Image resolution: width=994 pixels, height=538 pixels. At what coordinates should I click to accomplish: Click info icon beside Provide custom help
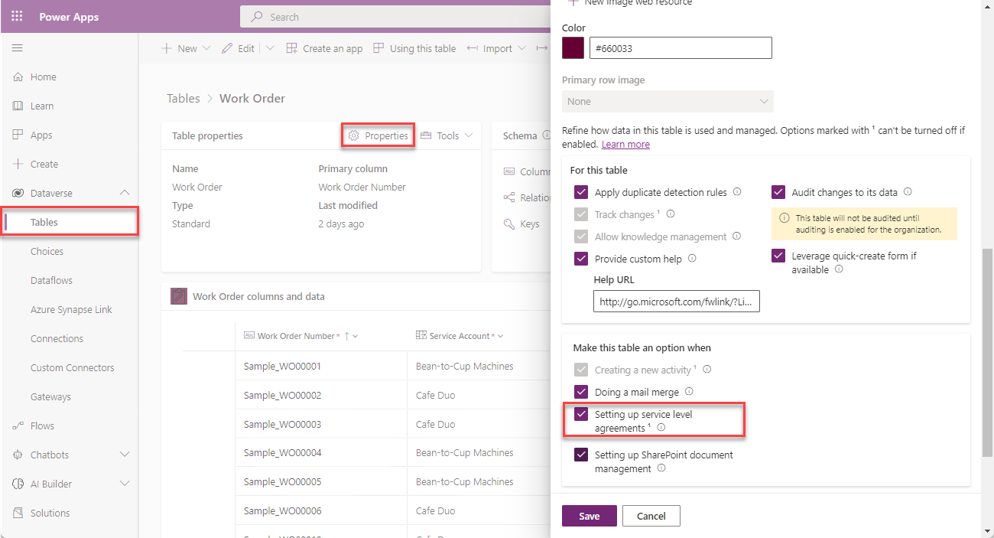pos(692,258)
